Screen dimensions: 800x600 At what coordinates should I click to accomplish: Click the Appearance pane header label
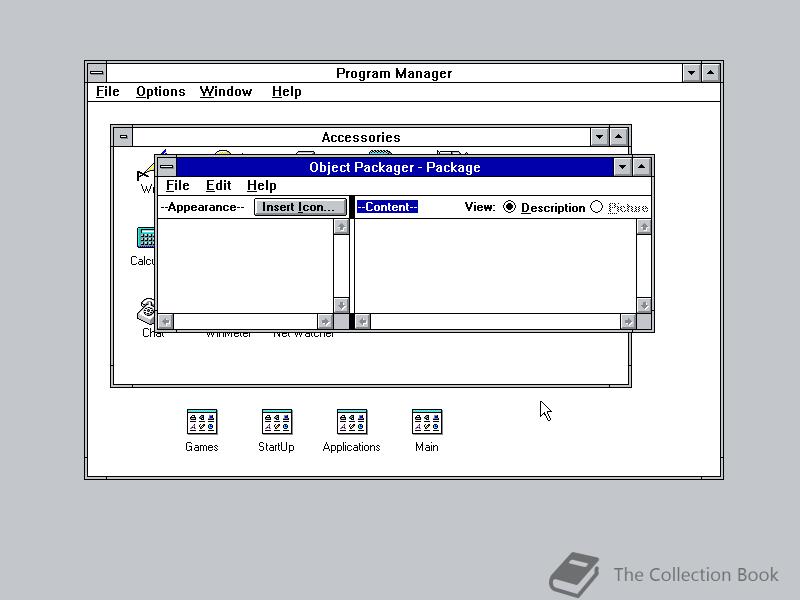(x=201, y=207)
